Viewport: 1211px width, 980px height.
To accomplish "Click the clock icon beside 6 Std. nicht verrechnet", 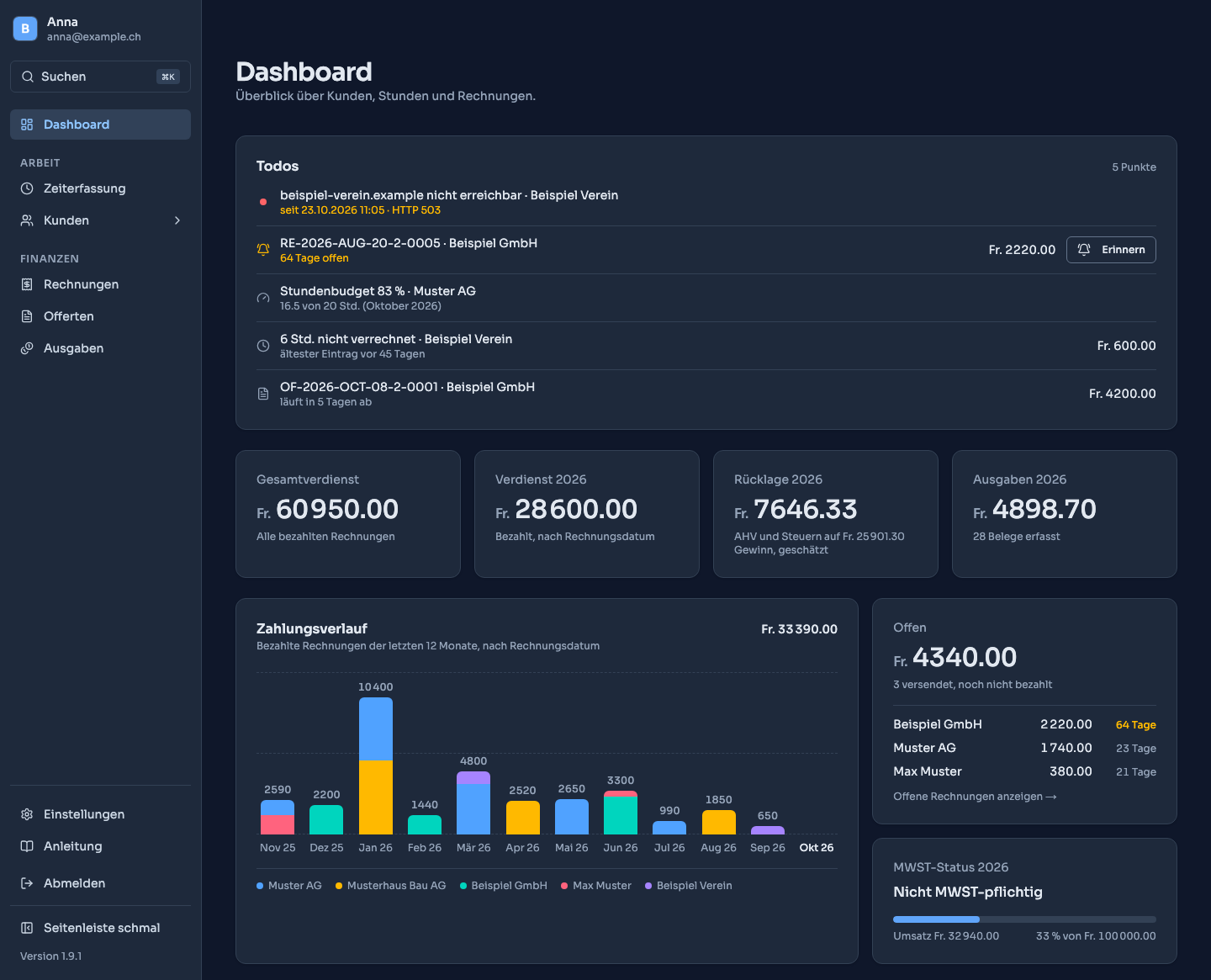I will pyautogui.click(x=263, y=346).
